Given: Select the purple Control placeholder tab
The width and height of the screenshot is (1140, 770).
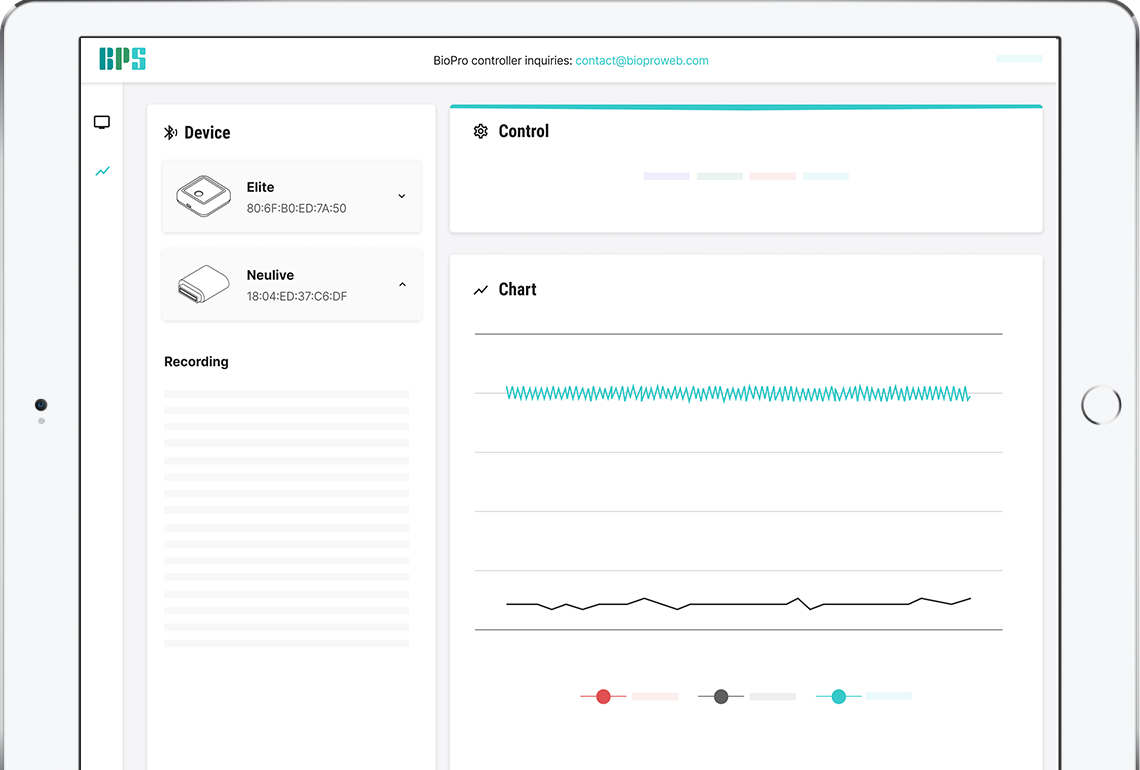Looking at the screenshot, I should coord(666,176).
